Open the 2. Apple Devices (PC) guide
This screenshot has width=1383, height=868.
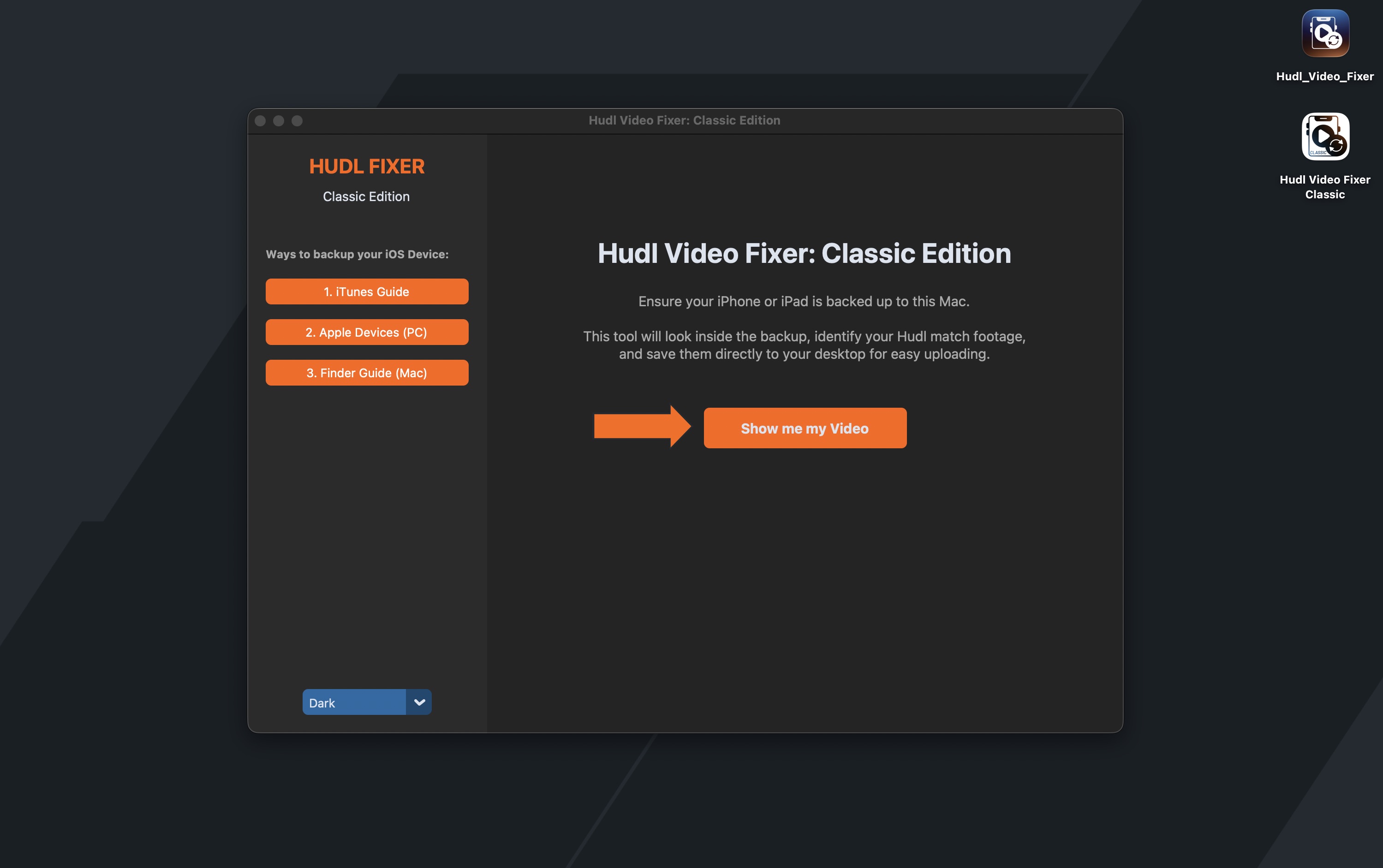[367, 333]
